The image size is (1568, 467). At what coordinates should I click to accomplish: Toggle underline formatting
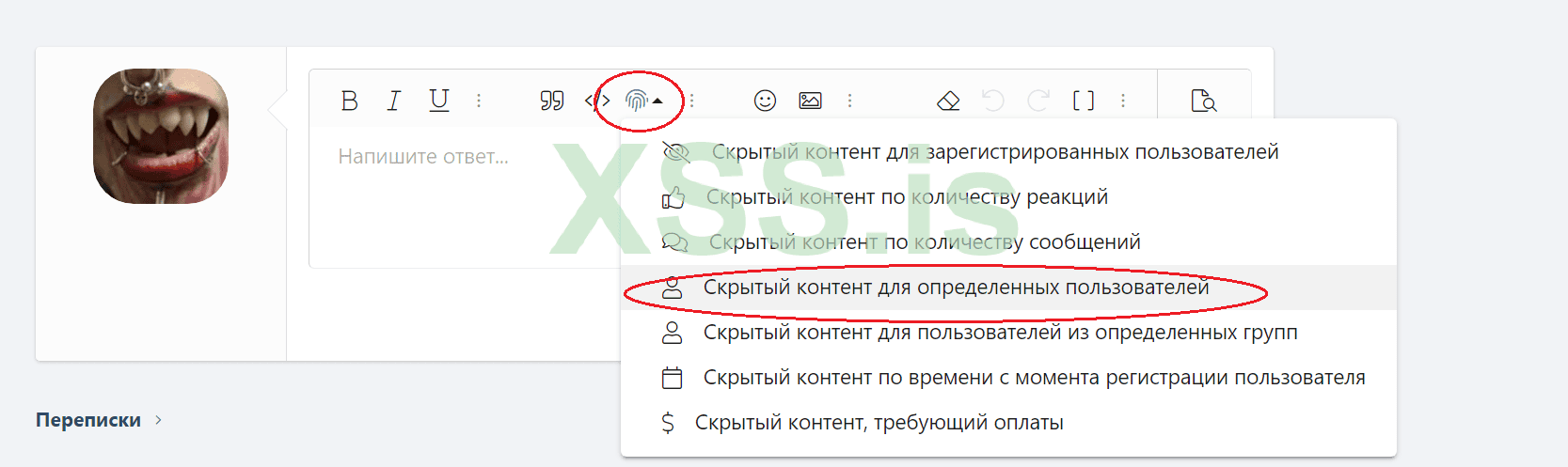pyautogui.click(x=439, y=101)
